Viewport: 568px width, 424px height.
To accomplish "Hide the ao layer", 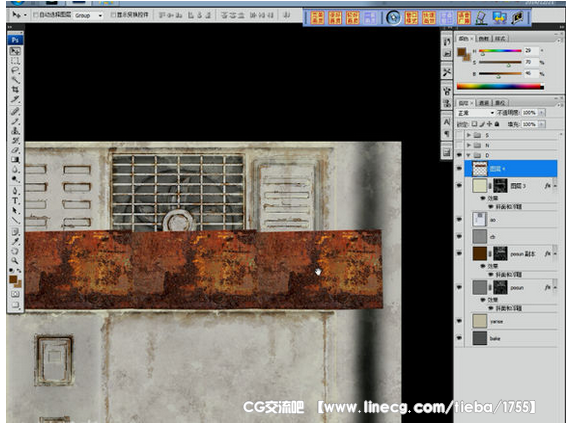I will pyautogui.click(x=459, y=220).
